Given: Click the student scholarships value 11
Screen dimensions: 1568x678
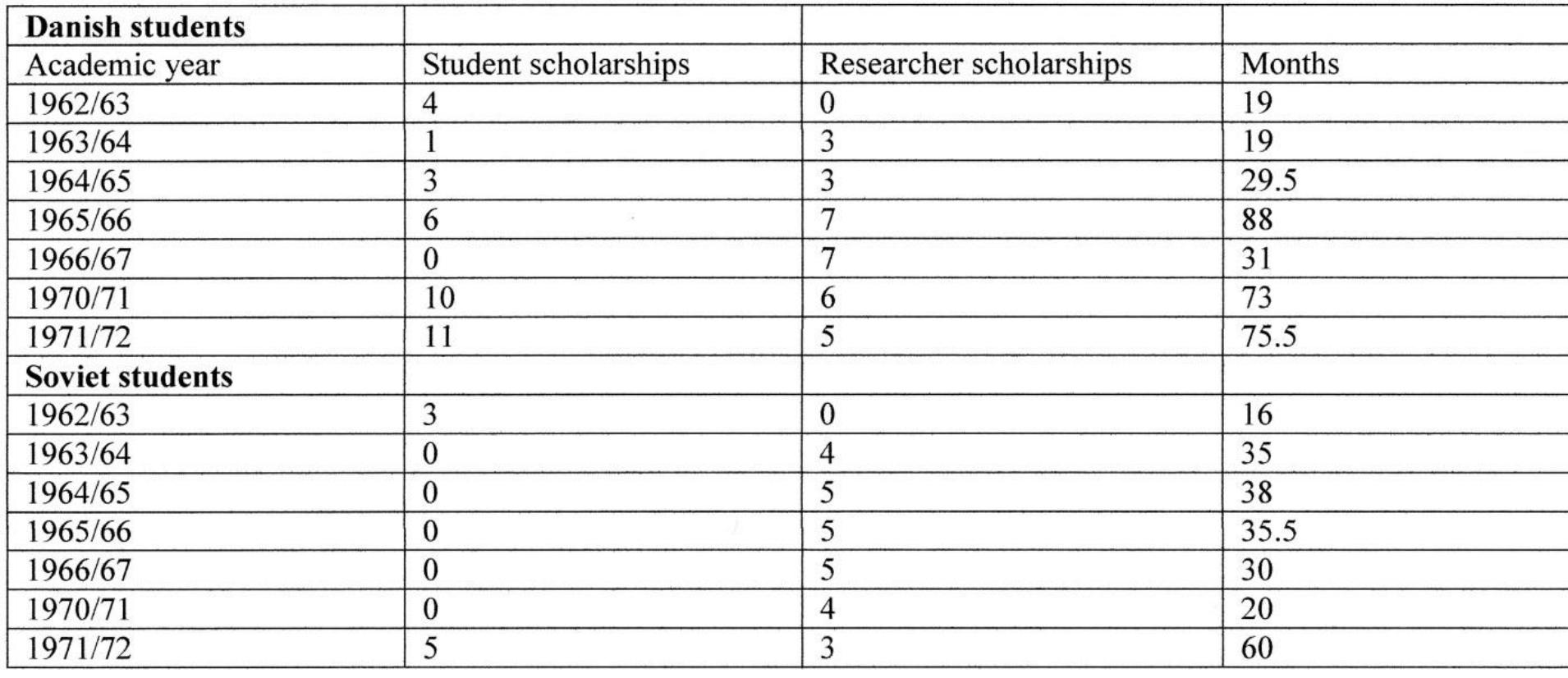Looking at the screenshot, I should 438,337.
